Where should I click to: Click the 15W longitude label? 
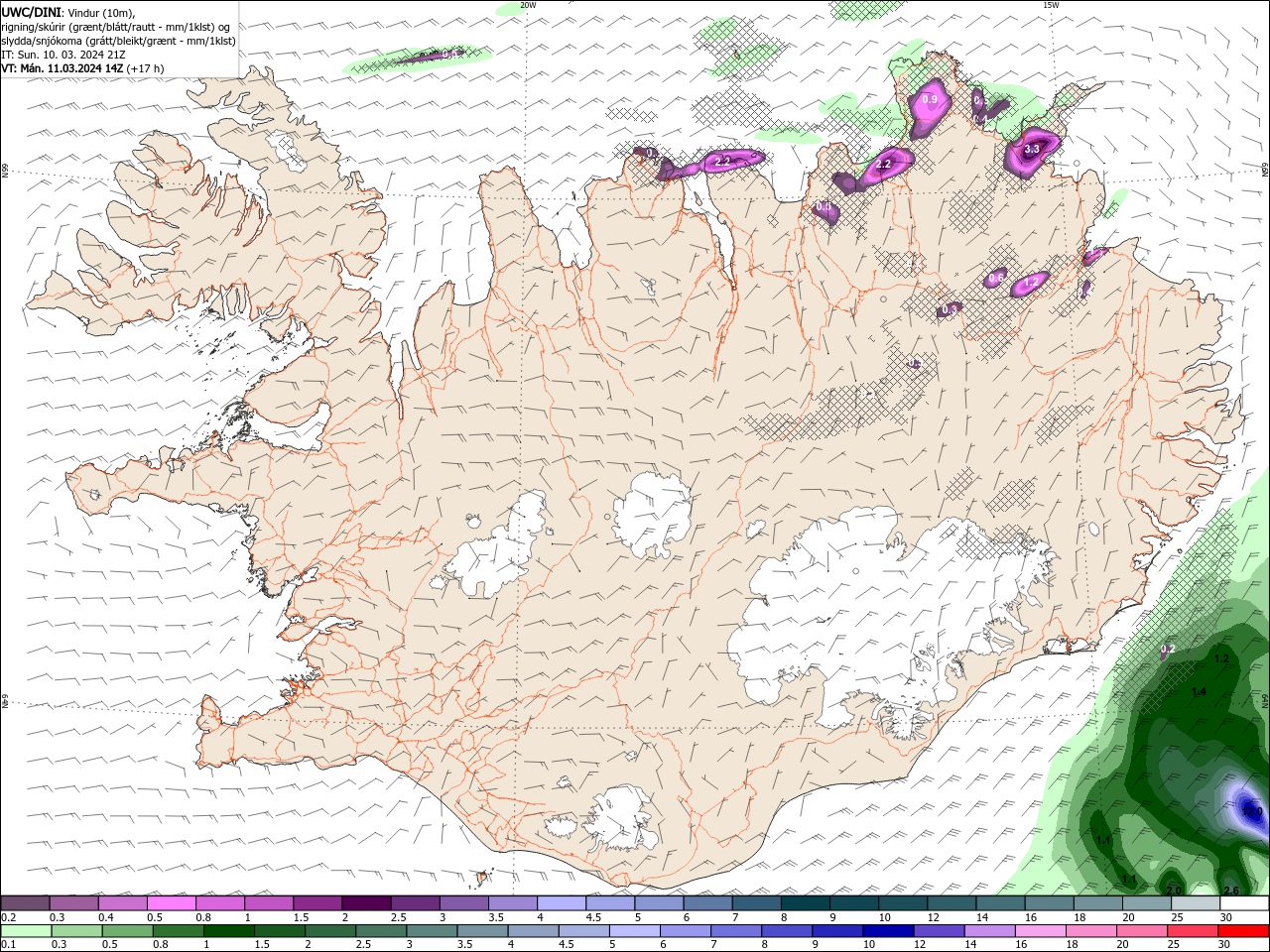coord(1051,5)
